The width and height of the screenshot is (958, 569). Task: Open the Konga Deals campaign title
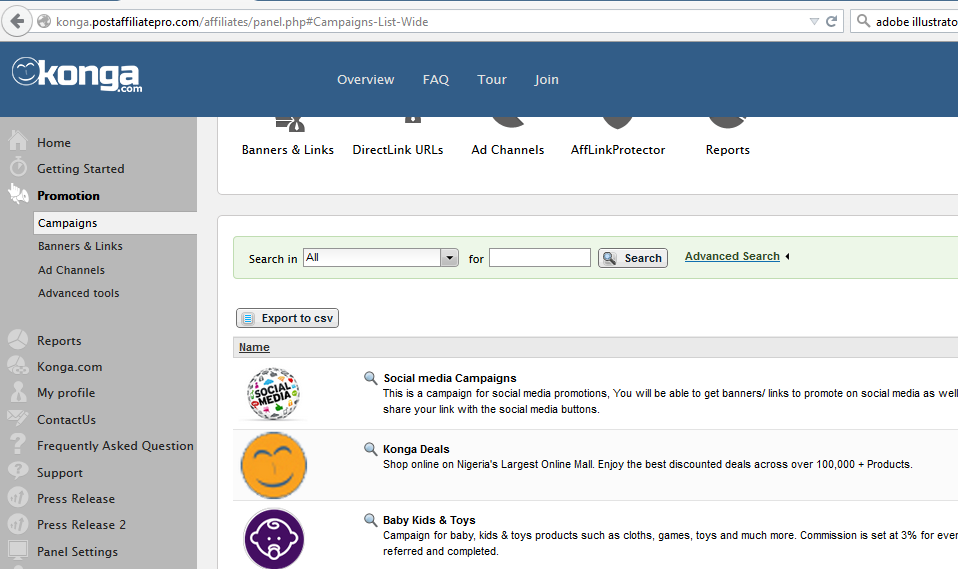tap(416, 449)
